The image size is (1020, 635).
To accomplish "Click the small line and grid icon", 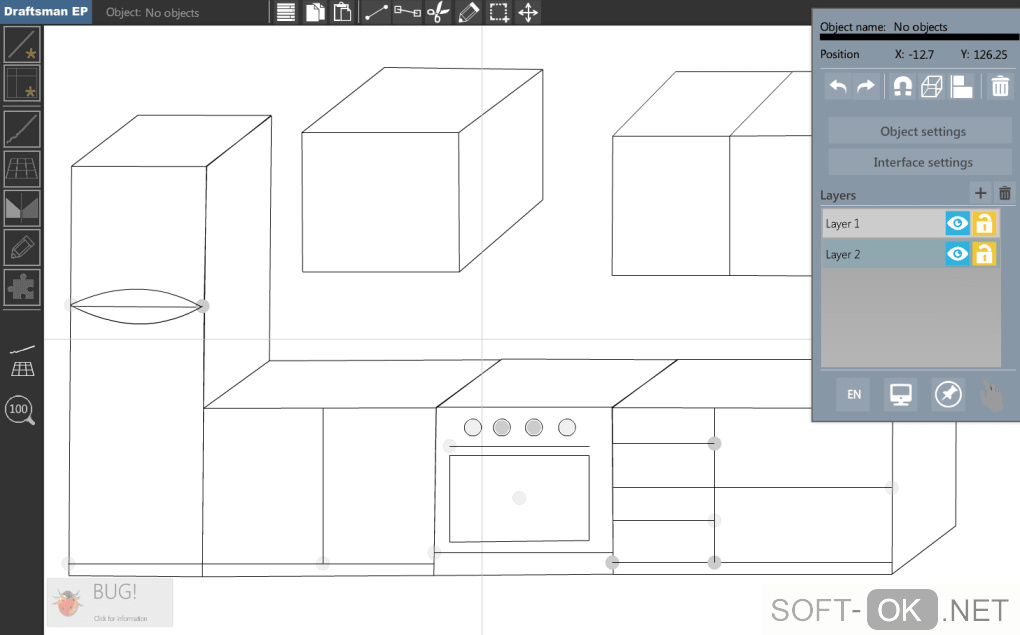I will [22, 361].
